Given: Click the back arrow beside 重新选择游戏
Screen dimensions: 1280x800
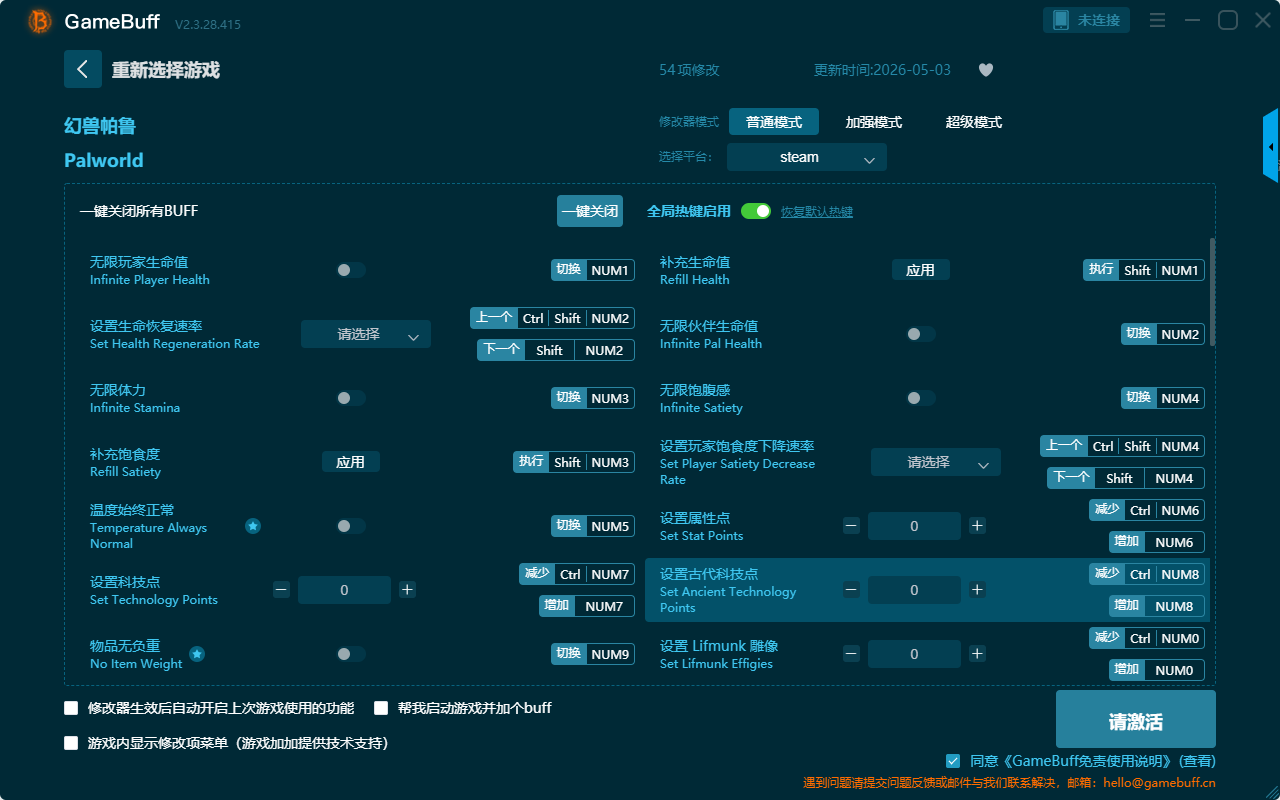Looking at the screenshot, I should click(83, 69).
